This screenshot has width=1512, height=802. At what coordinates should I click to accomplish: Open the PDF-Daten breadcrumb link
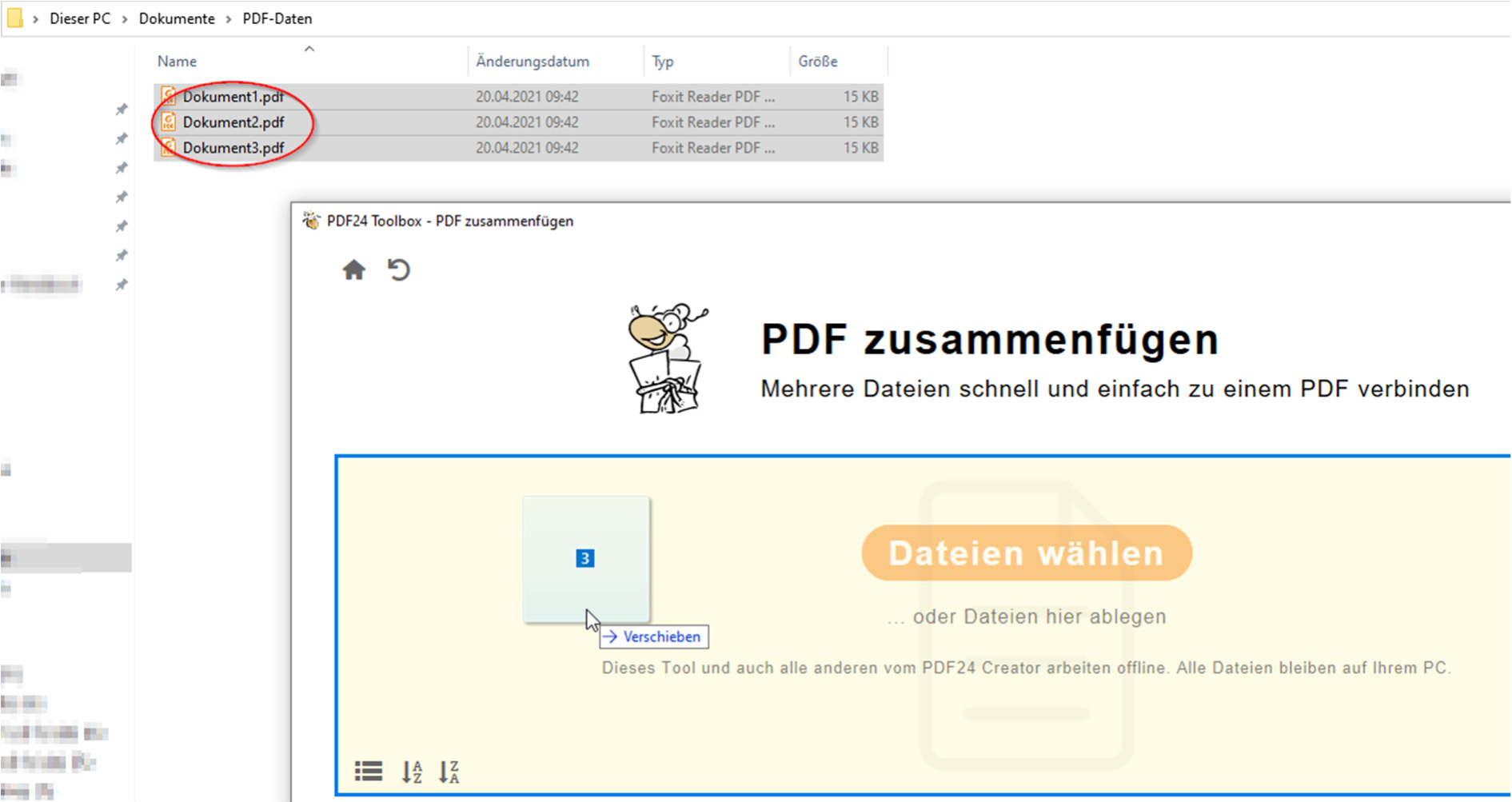coord(277,18)
